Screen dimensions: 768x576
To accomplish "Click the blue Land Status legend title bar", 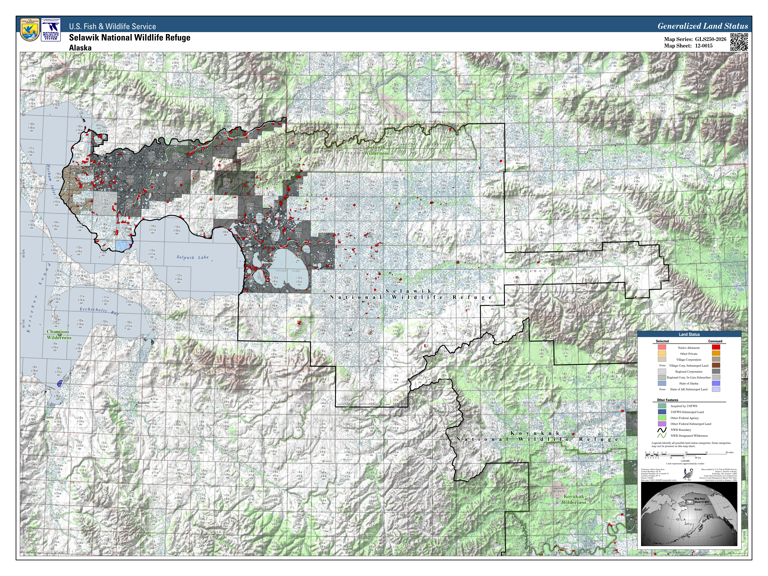I will 689,334.
